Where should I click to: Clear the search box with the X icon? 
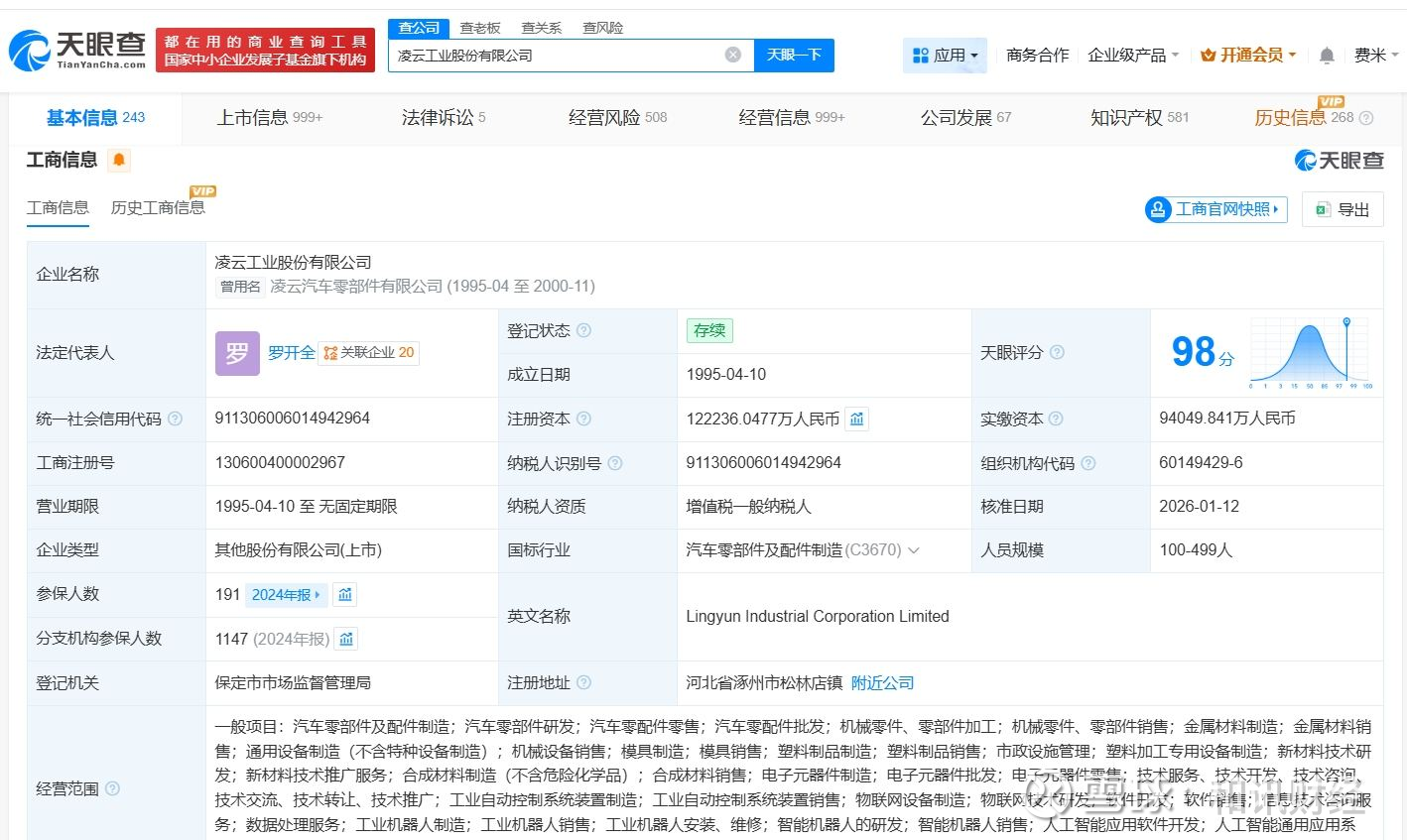[x=732, y=56]
